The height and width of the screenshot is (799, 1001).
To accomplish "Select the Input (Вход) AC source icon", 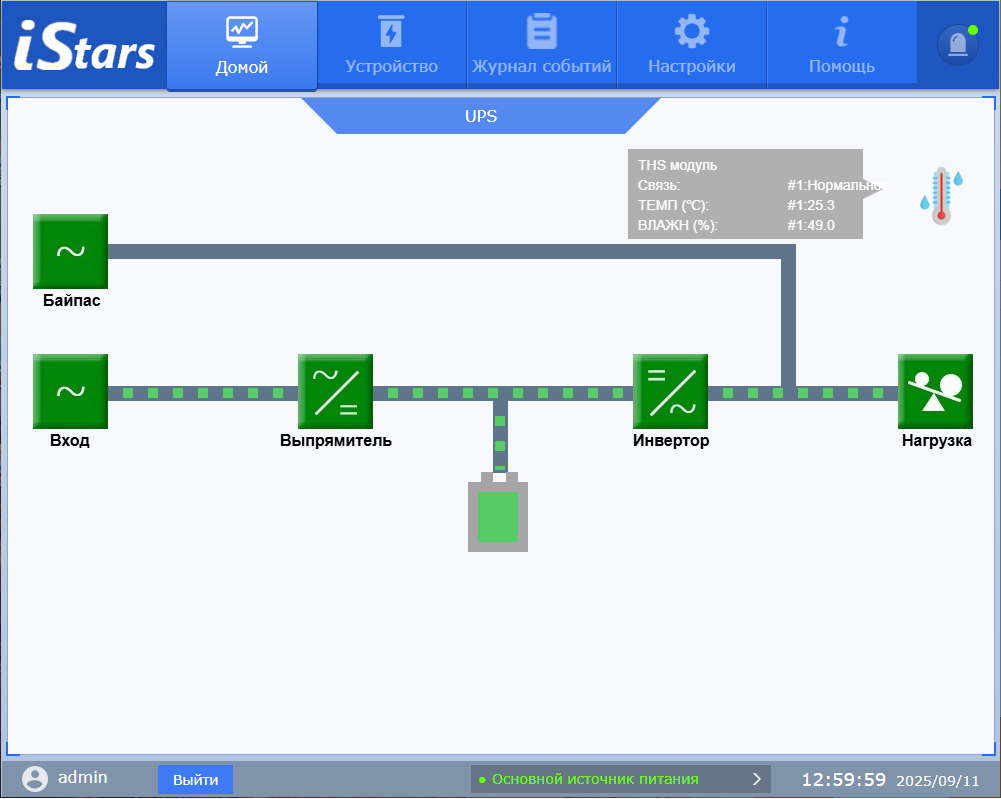I will (70, 391).
